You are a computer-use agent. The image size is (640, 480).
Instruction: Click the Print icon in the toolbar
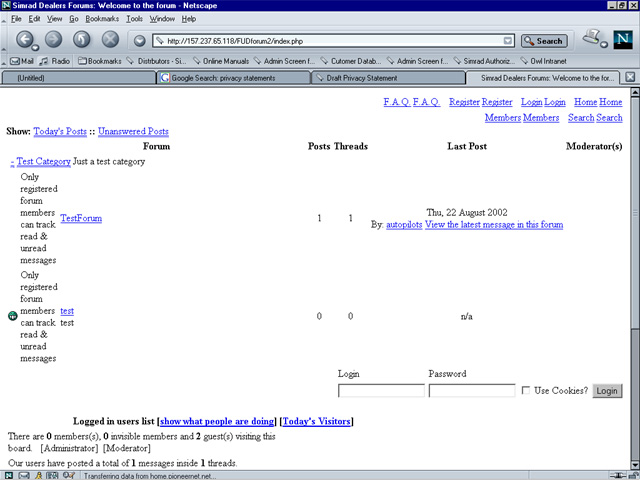(591, 37)
